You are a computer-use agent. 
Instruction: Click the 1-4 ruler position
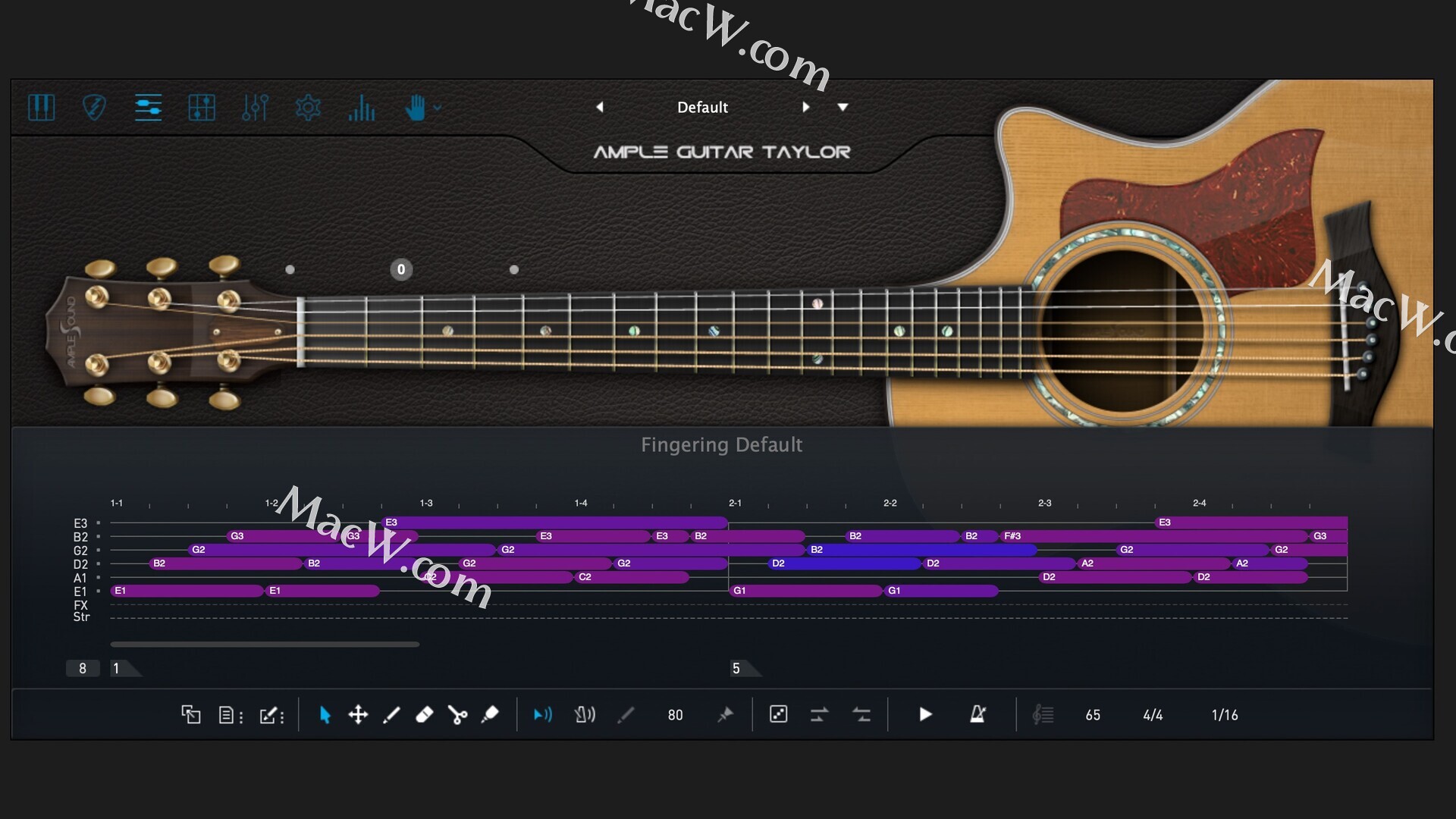pos(581,503)
